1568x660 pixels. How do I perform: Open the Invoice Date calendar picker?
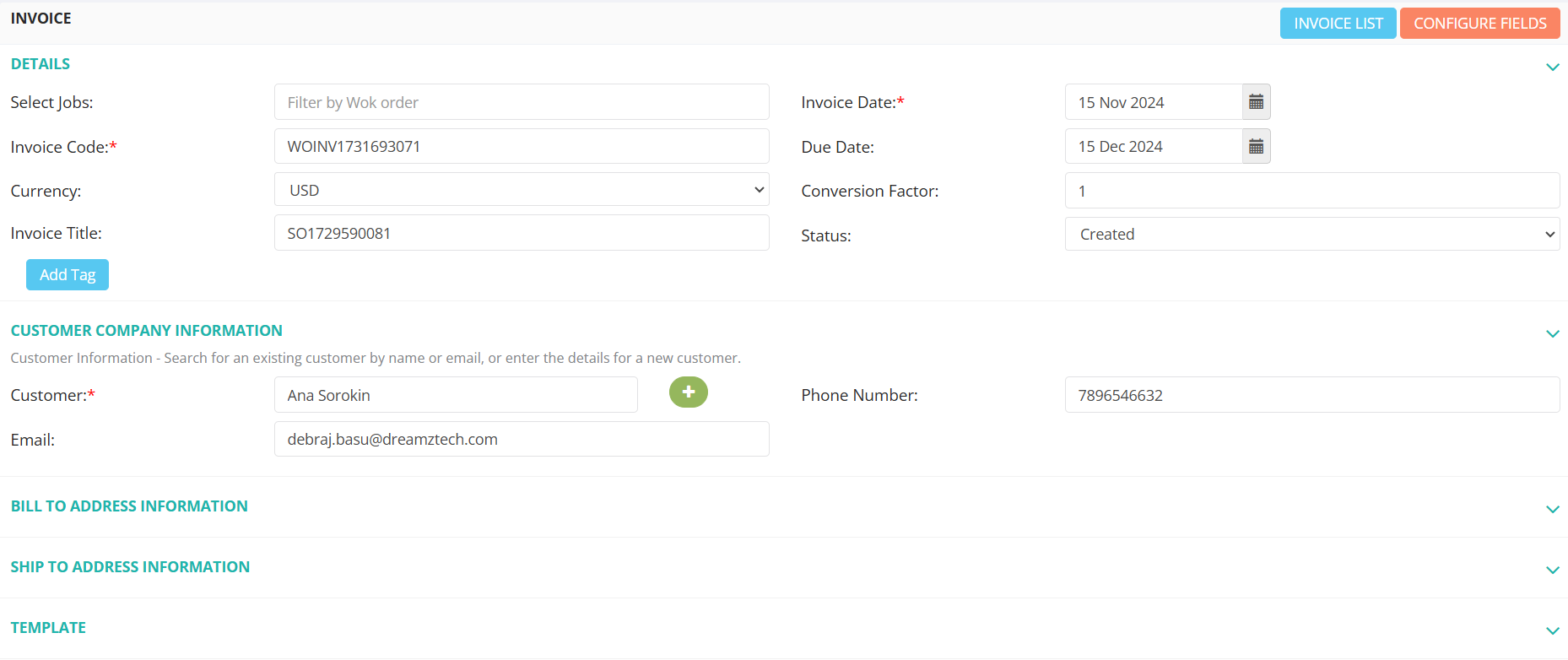(x=1256, y=102)
